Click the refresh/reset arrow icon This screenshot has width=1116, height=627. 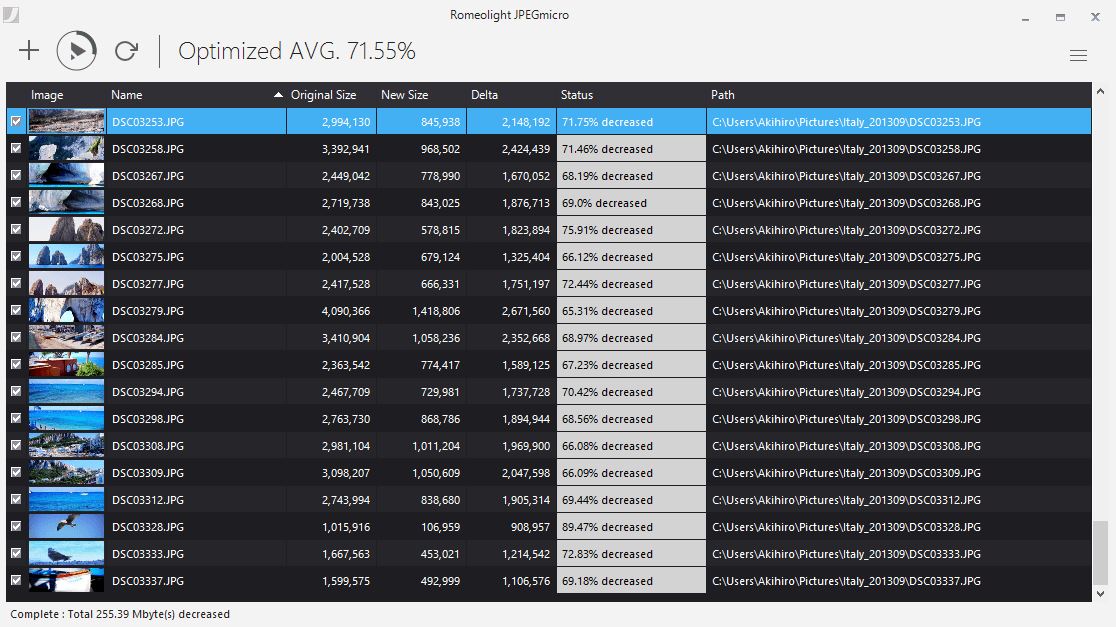126,51
